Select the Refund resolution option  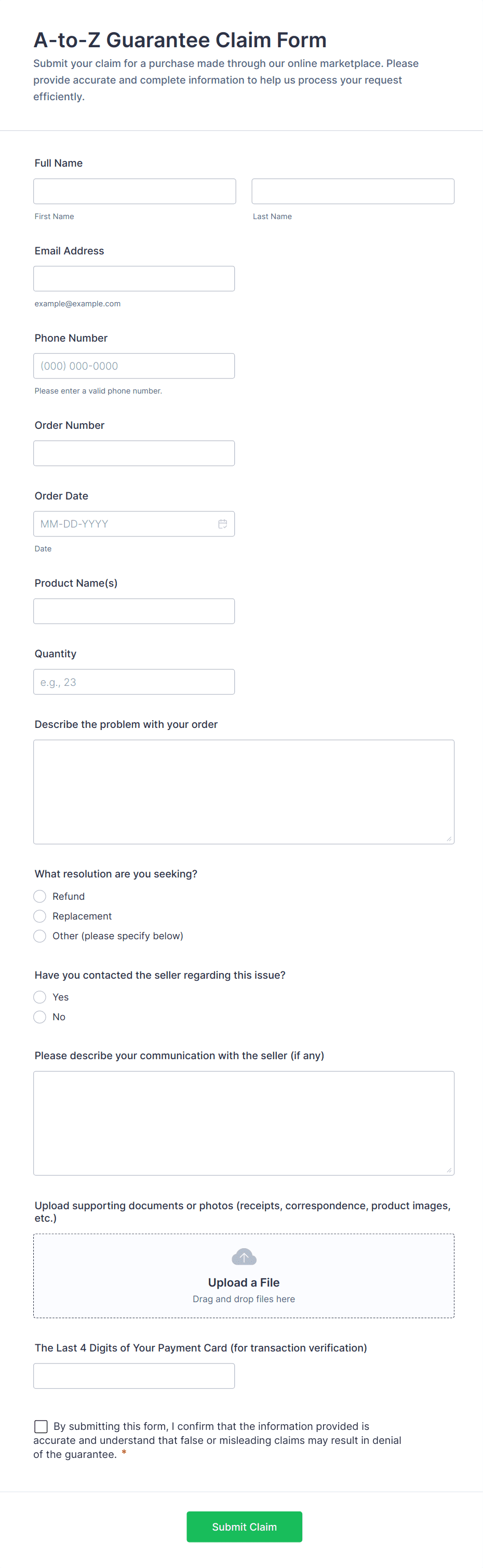coord(39,897)
